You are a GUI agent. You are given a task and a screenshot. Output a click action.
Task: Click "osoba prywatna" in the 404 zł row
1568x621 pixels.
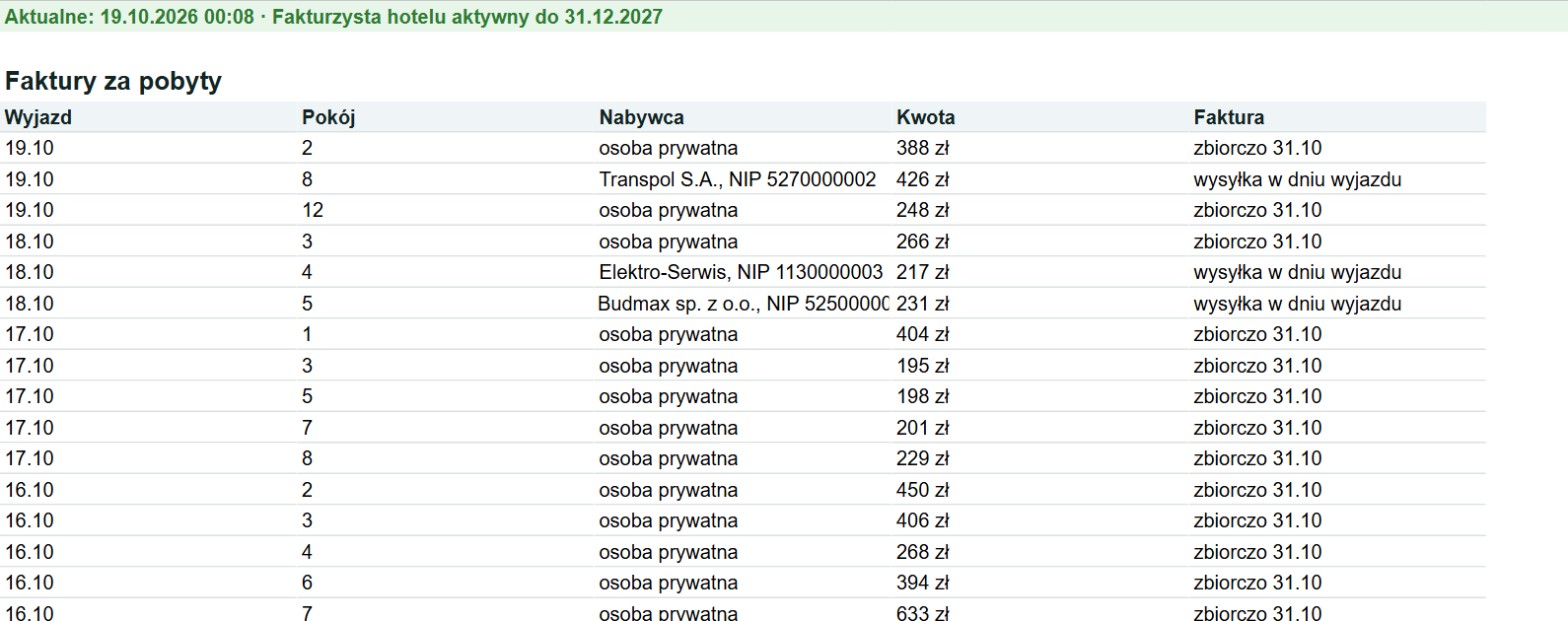[x=669, y=334]
